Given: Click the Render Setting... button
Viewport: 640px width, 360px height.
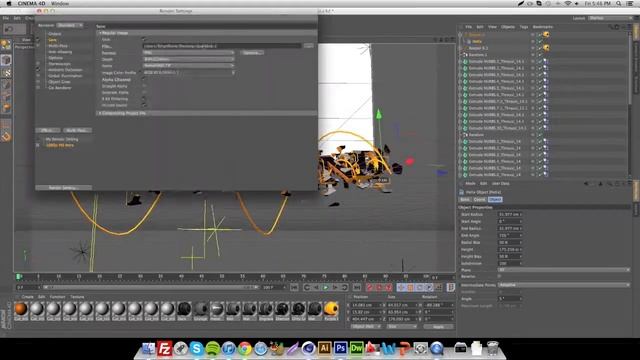Looking at the screenshot, I should [x=63, y=188].
